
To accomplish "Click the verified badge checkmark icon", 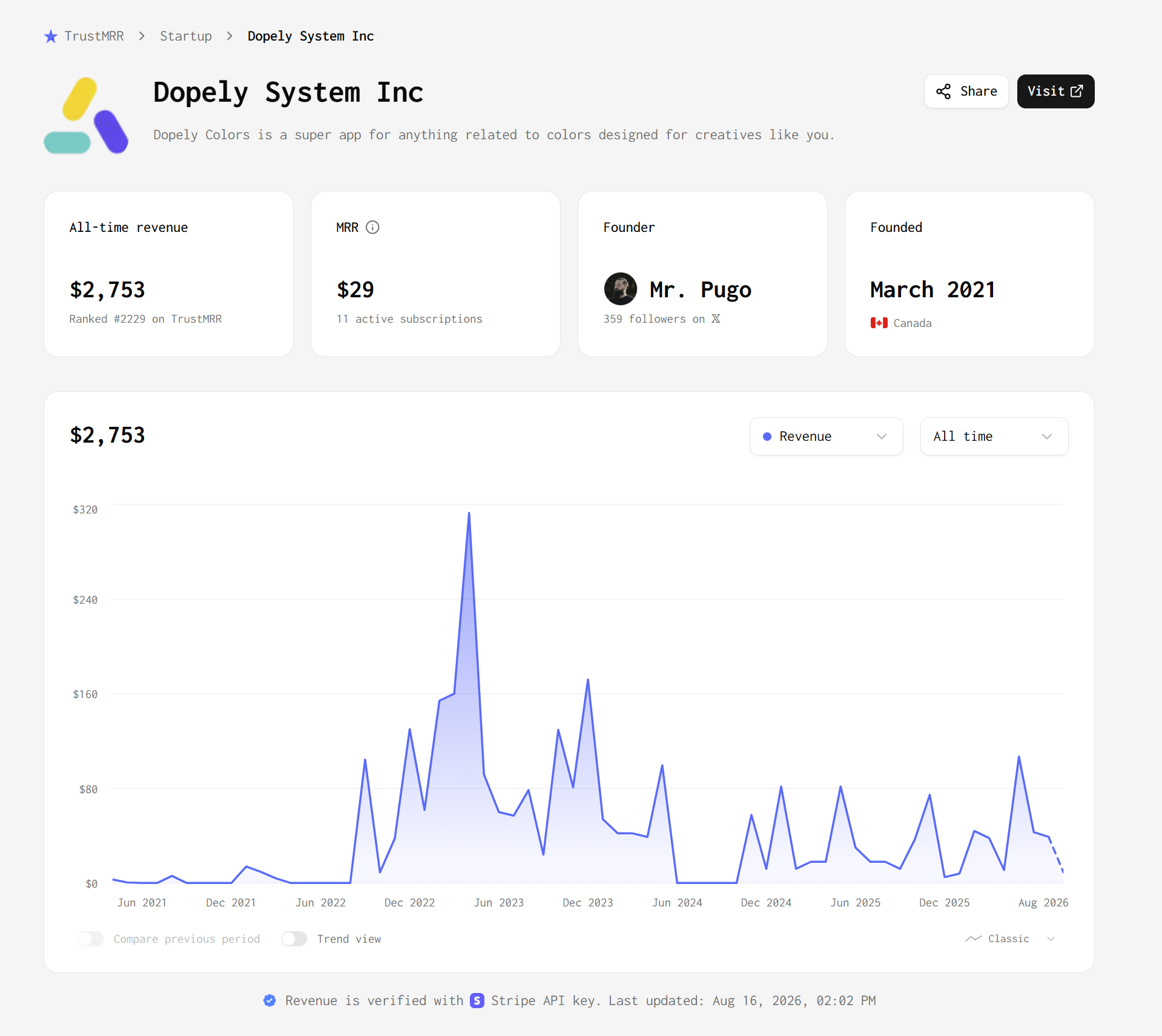I will [x=270, y=1000].
